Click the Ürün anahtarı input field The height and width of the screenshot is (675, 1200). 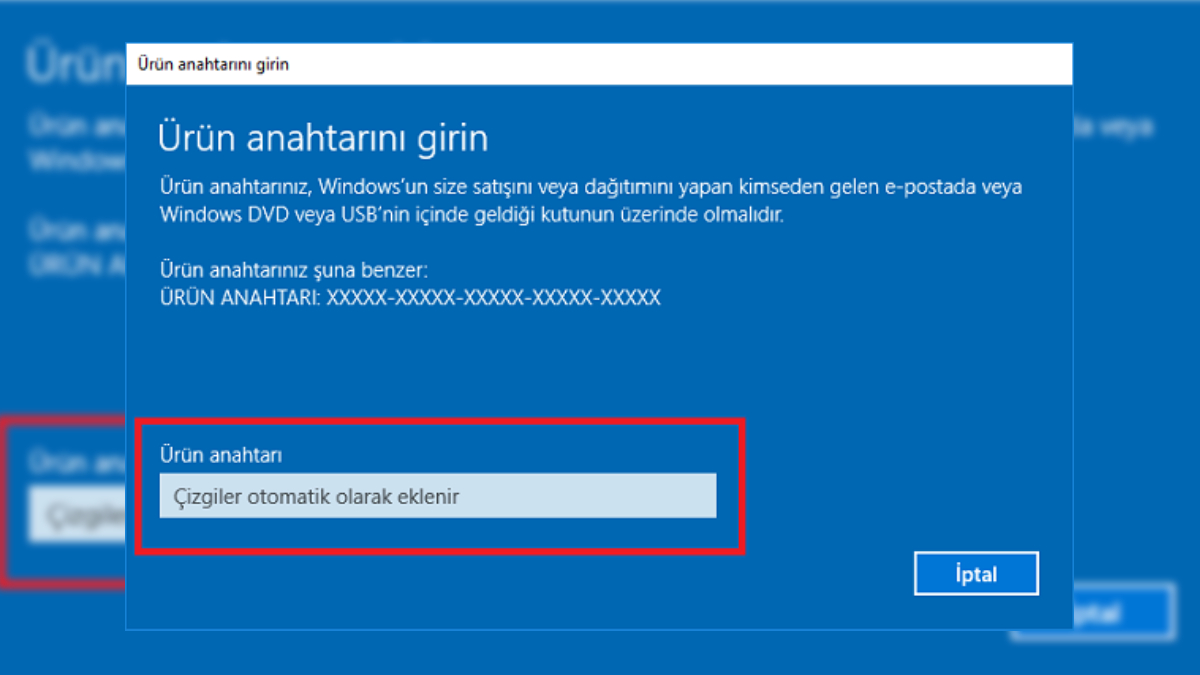[437, 495]
